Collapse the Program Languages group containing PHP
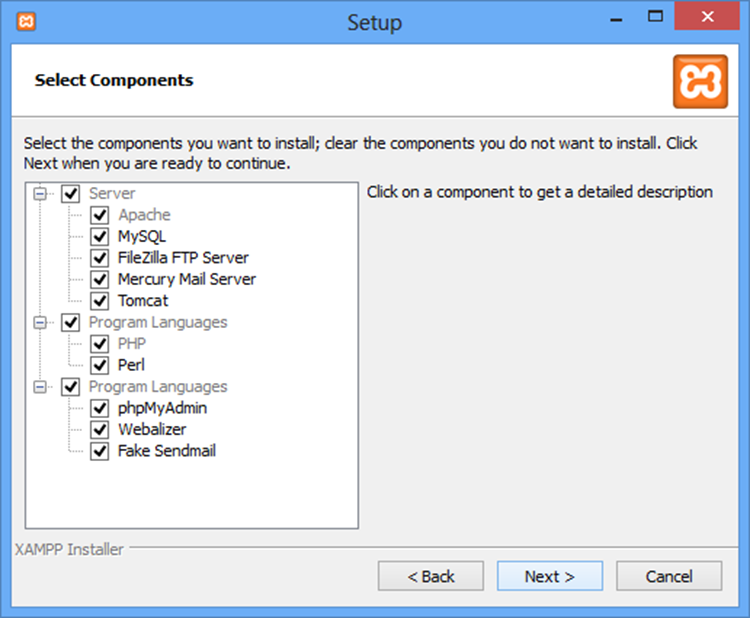 click(41, 322)
